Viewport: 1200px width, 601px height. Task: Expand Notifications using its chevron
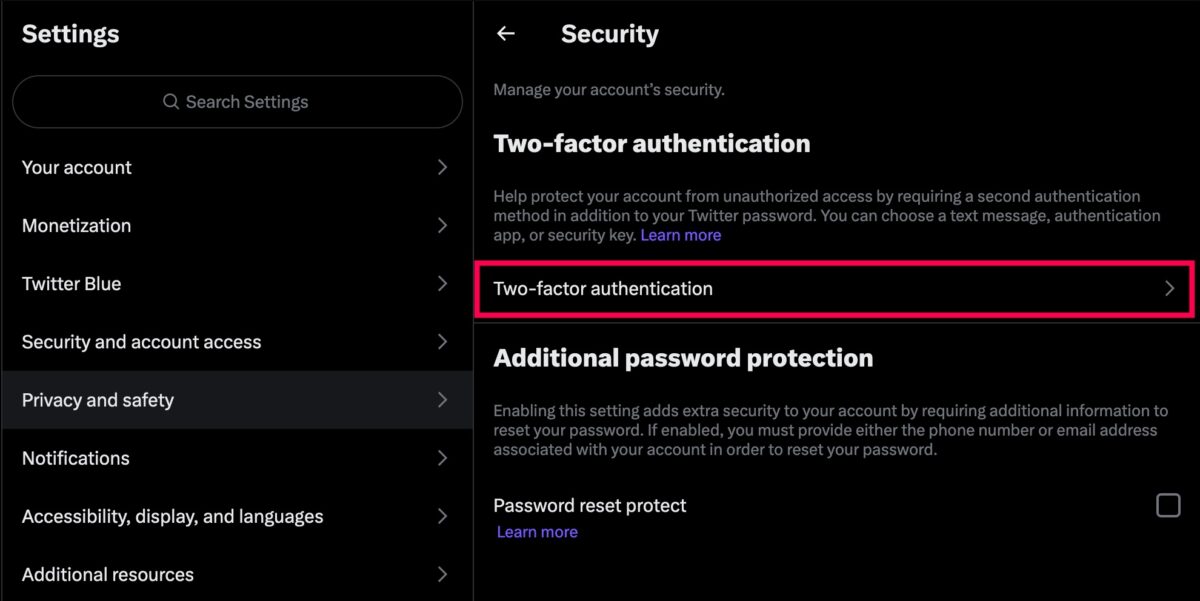tap(442, 458)
